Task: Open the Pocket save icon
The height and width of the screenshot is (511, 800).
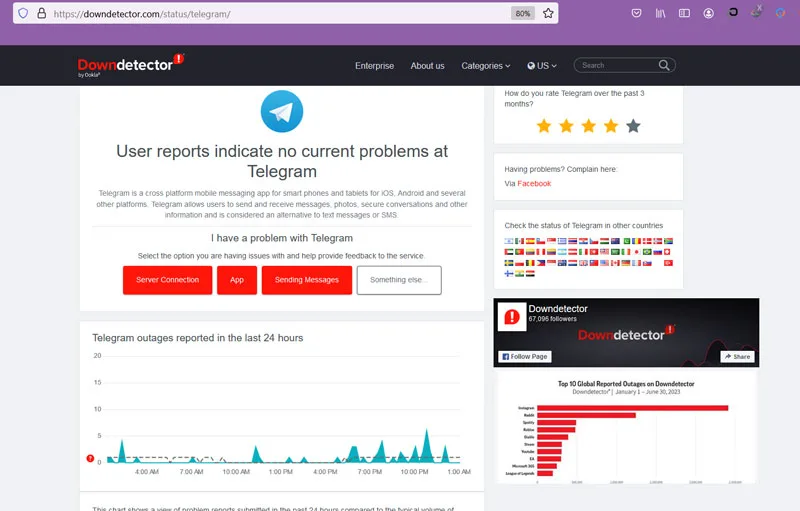Action: [636, 13]
